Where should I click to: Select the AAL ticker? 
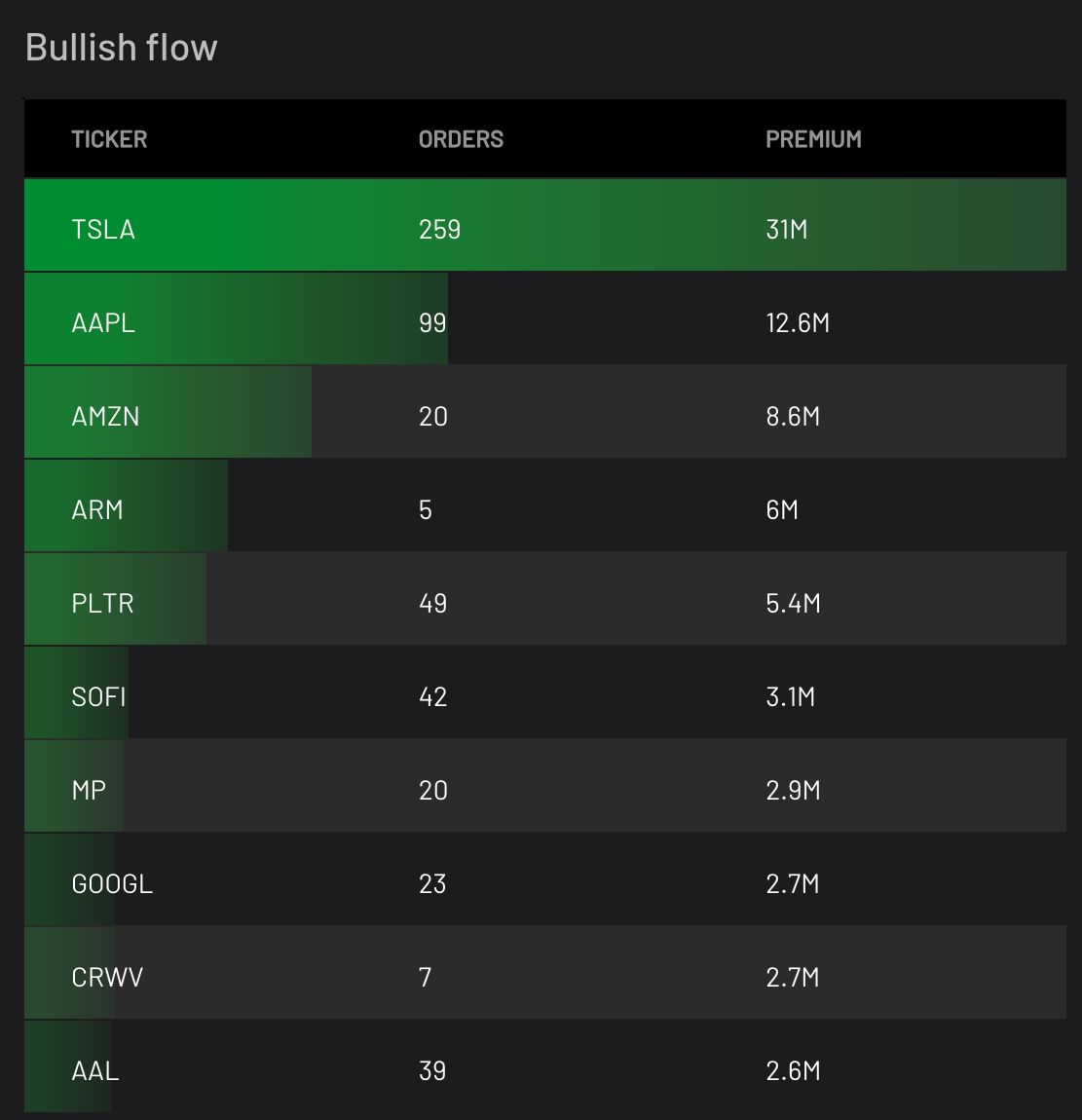tap(95, 1071)
